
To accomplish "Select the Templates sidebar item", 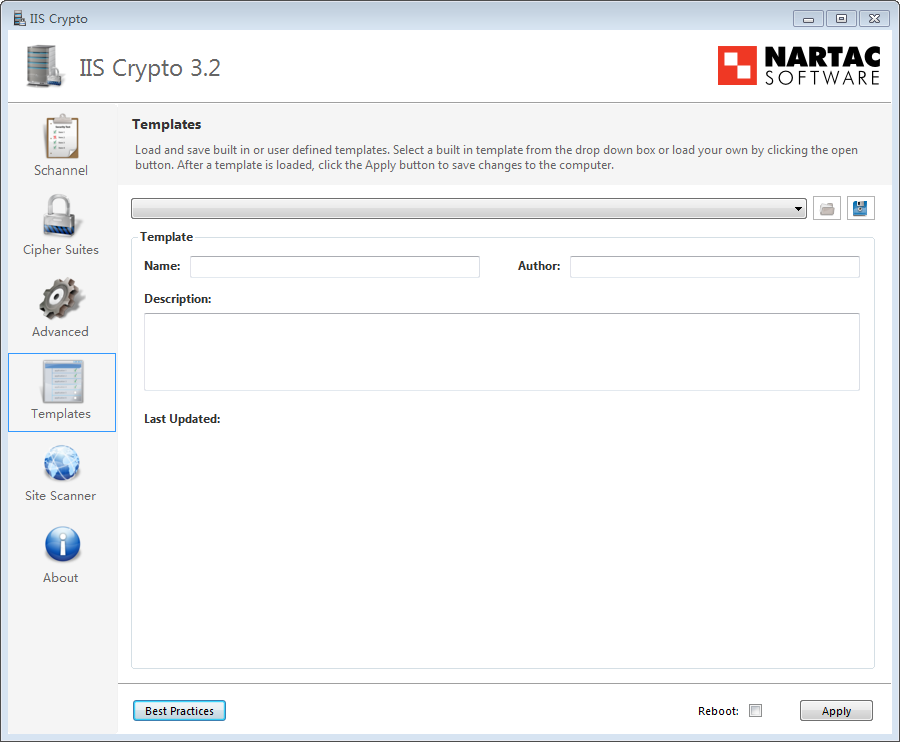I will 61,392.
